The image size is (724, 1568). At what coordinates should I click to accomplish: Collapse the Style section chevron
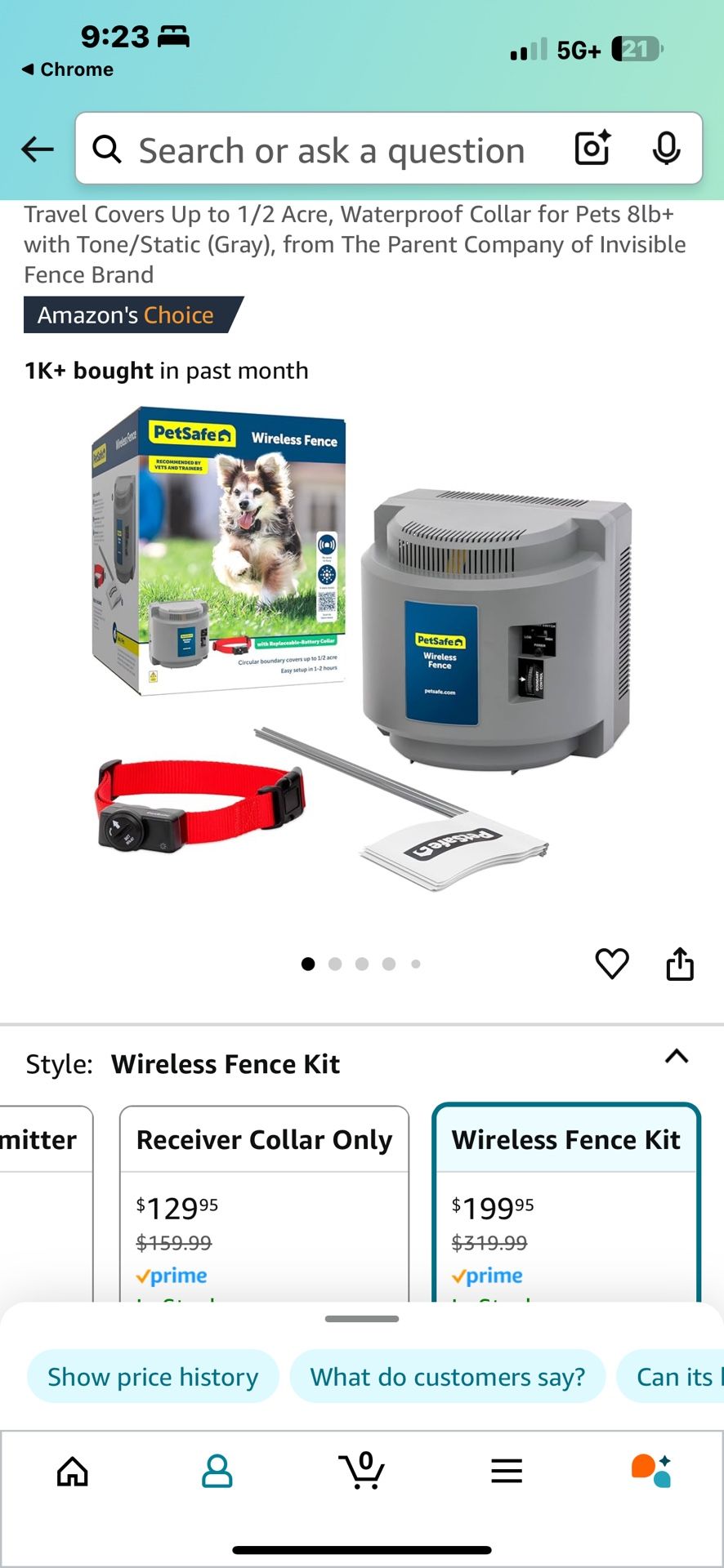coord(677,1057)
